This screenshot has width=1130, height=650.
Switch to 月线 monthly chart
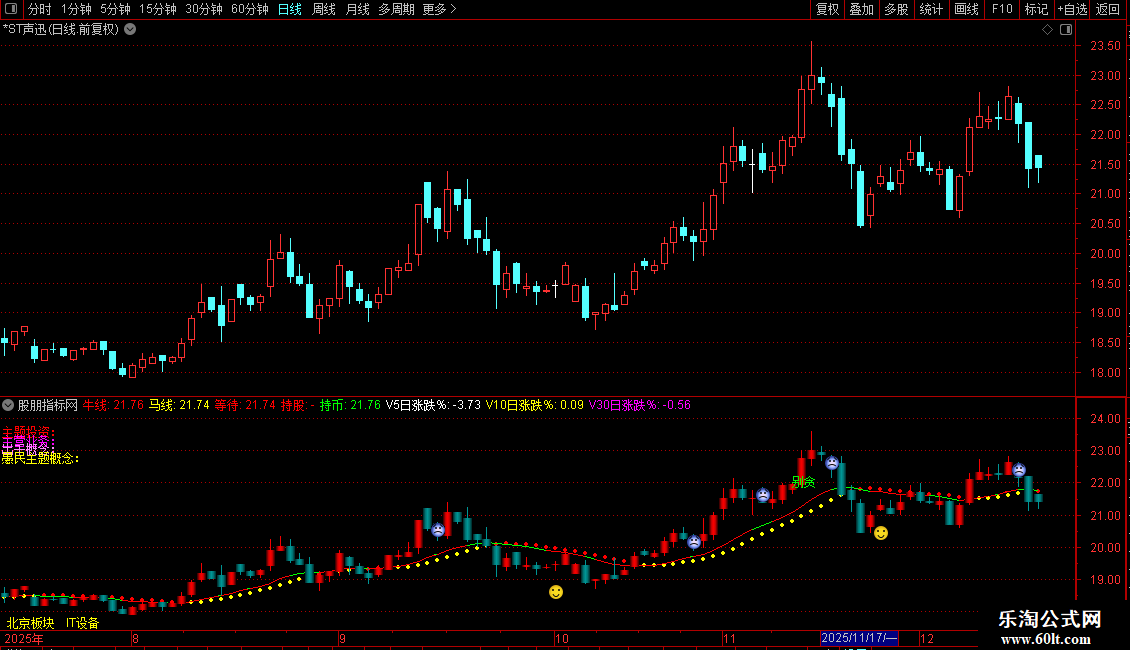coord(357,9)
